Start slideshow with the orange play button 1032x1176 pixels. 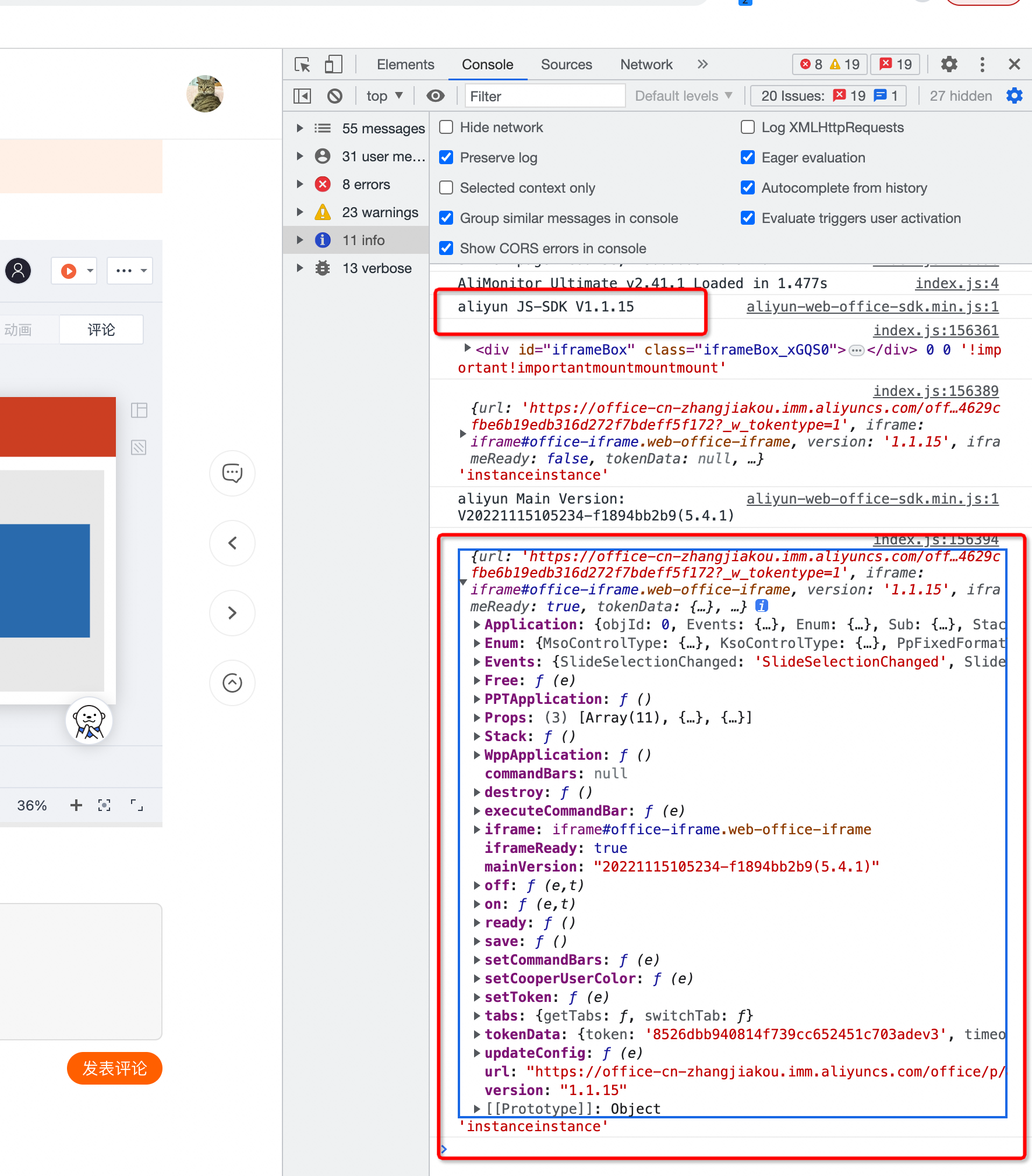point(69,271)
